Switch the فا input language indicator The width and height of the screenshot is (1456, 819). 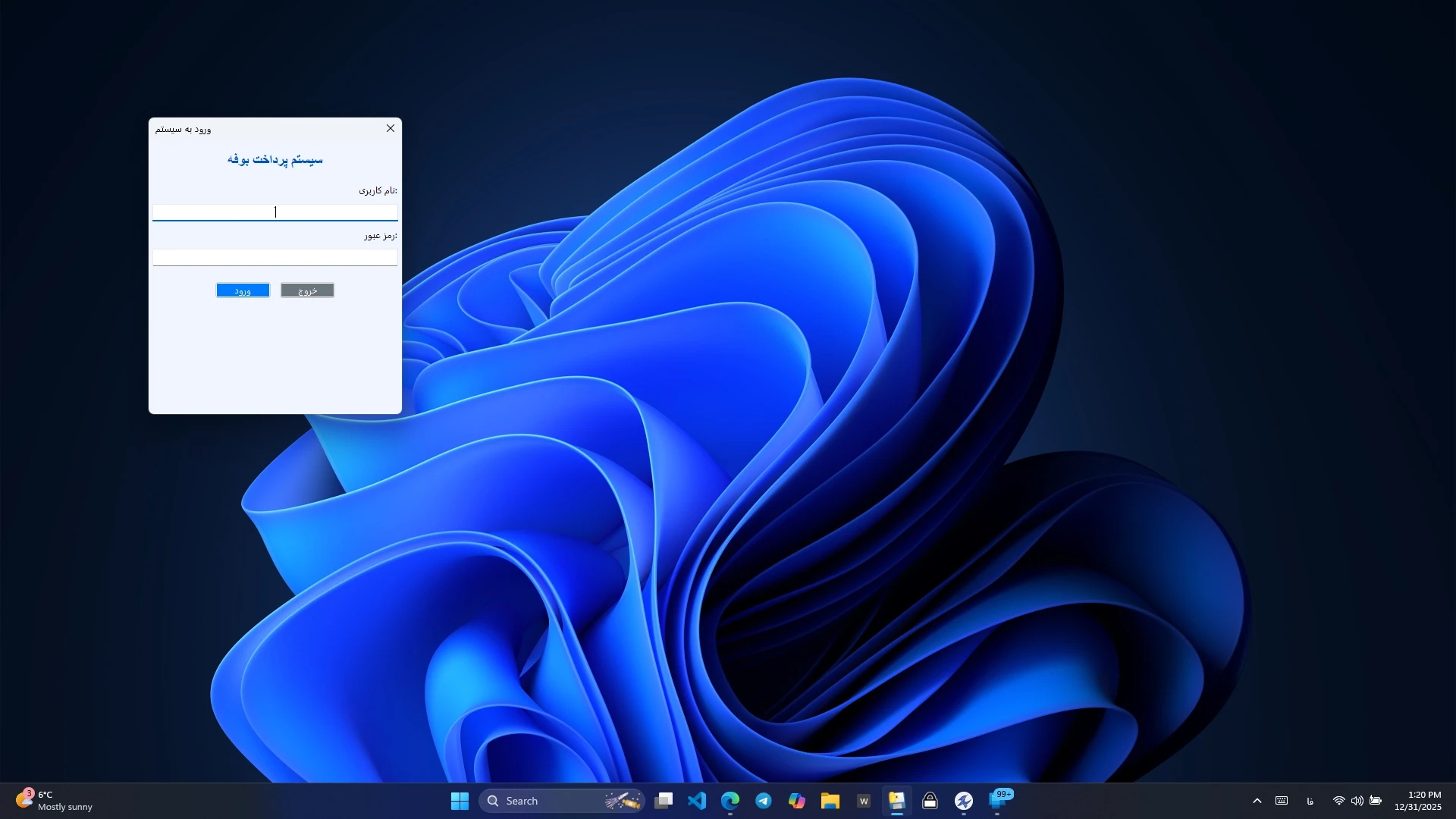coord(1310,801)
